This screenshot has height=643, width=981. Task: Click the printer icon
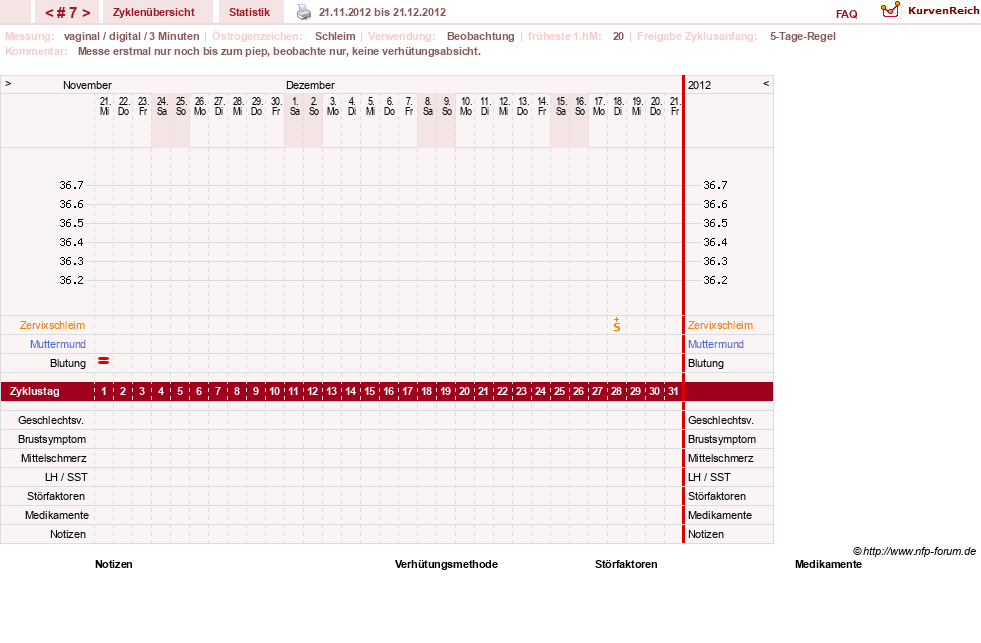[303, 12]
